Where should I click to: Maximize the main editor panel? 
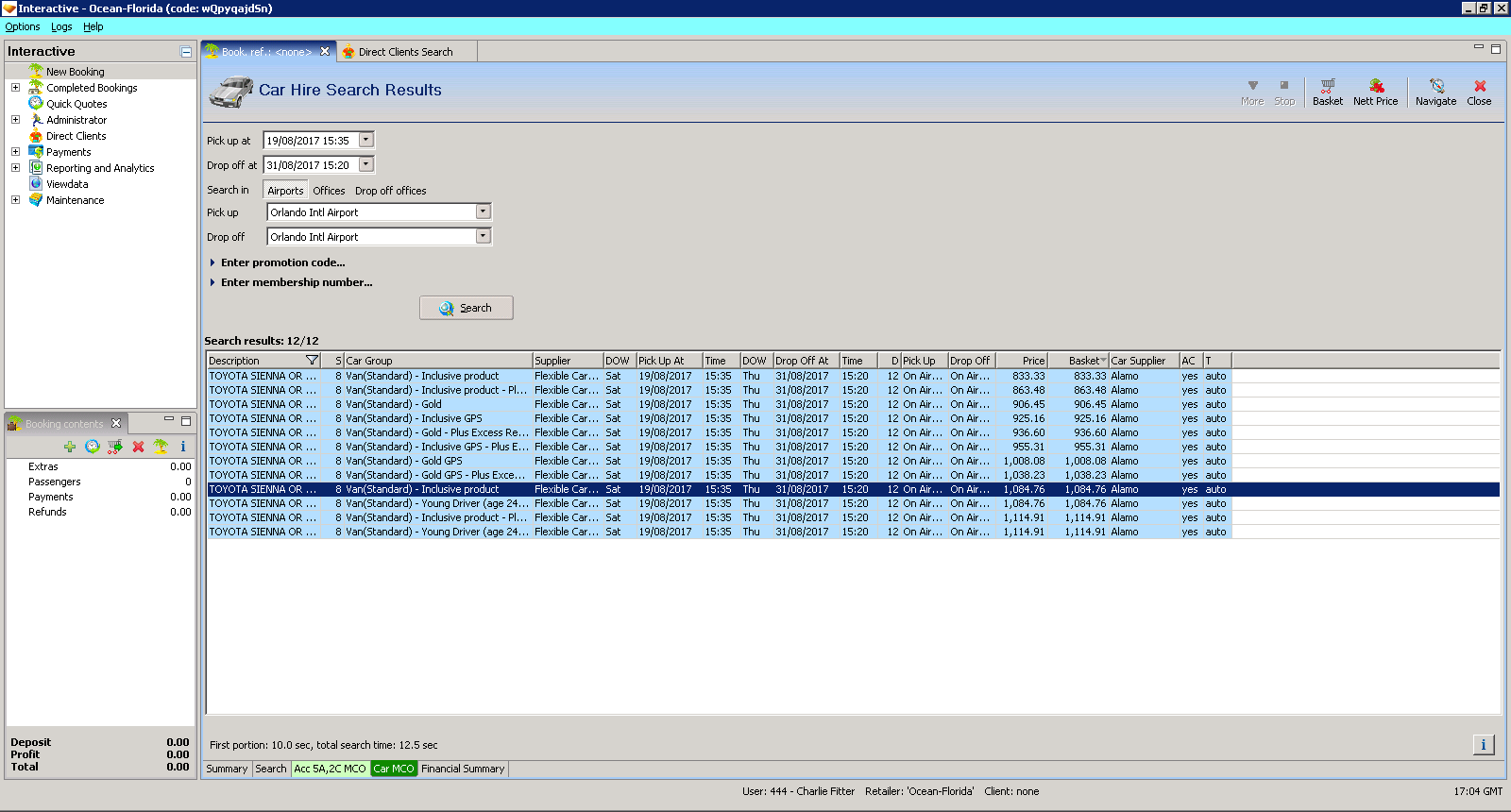coord(1496,49)
